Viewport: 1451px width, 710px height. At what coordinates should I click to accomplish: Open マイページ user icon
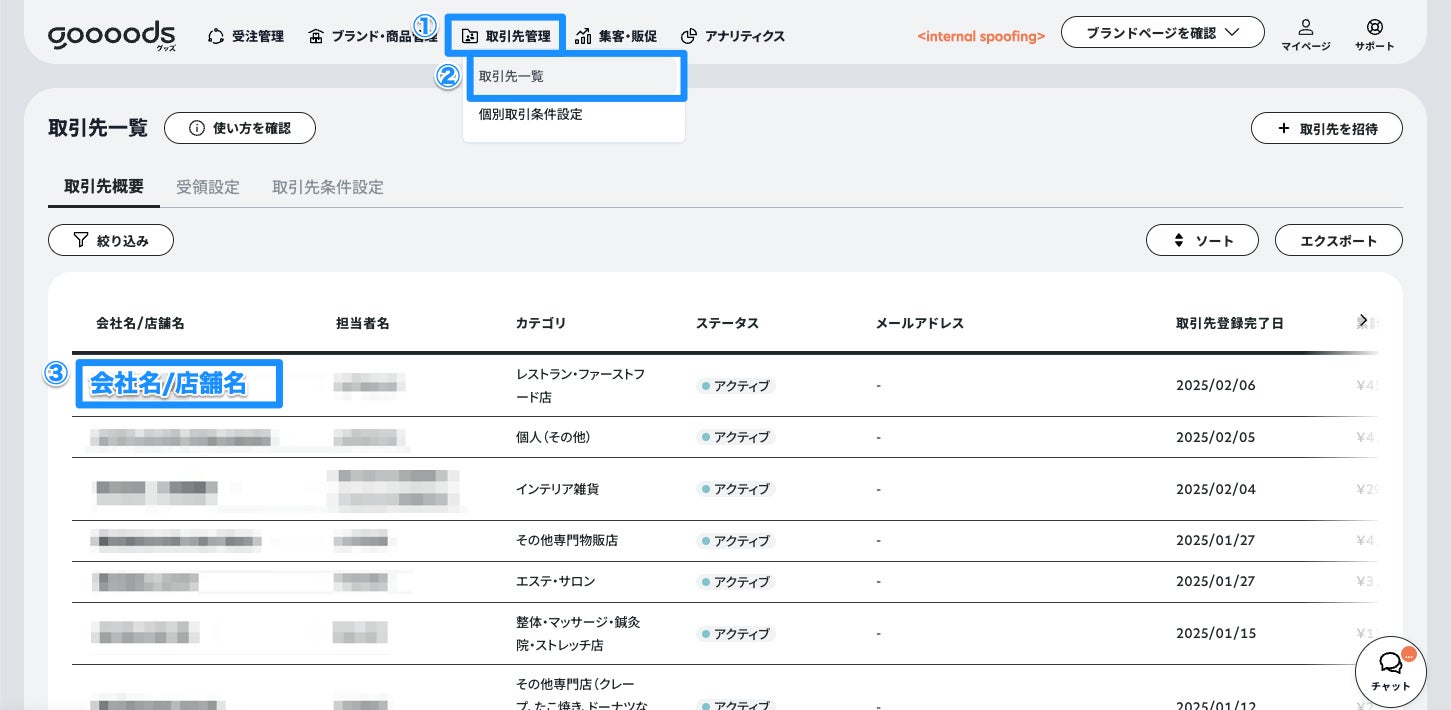tap(1305, 34)
